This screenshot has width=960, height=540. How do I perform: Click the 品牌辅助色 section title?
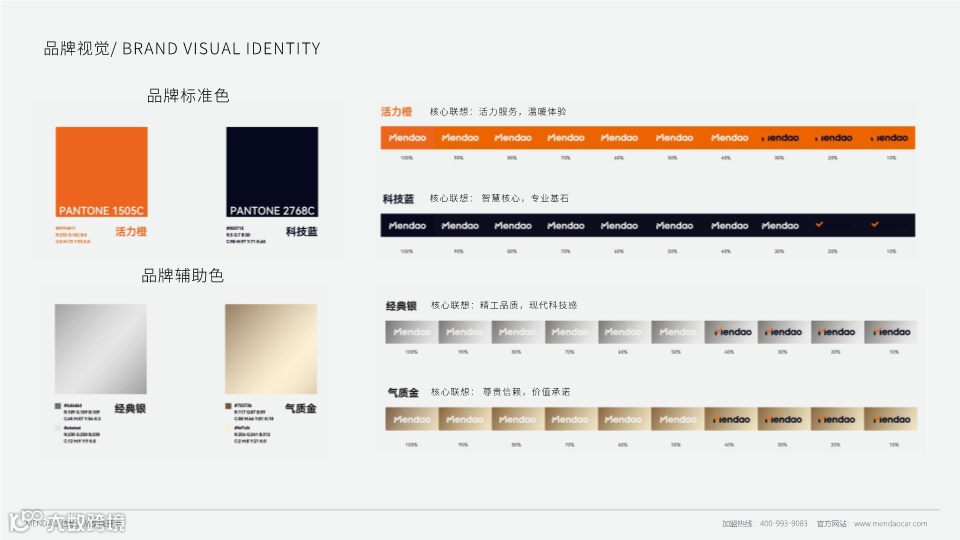[182, 276]
